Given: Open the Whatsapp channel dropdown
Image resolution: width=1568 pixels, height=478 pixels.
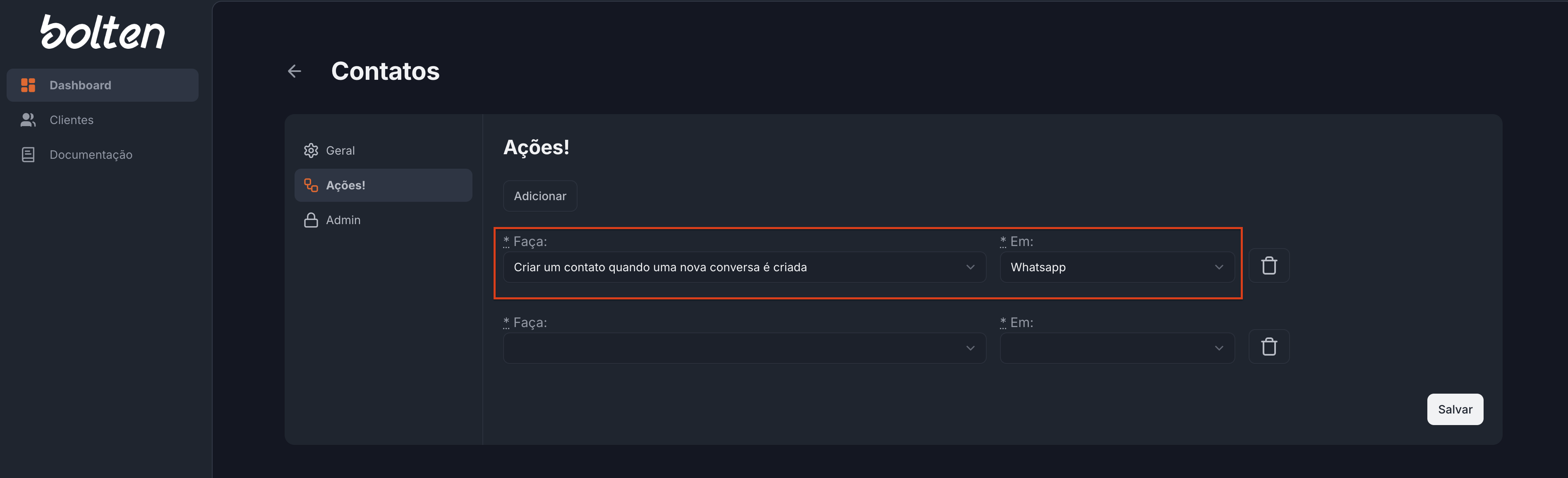Looking at the screenshot, I should [x=1116, y=268].
